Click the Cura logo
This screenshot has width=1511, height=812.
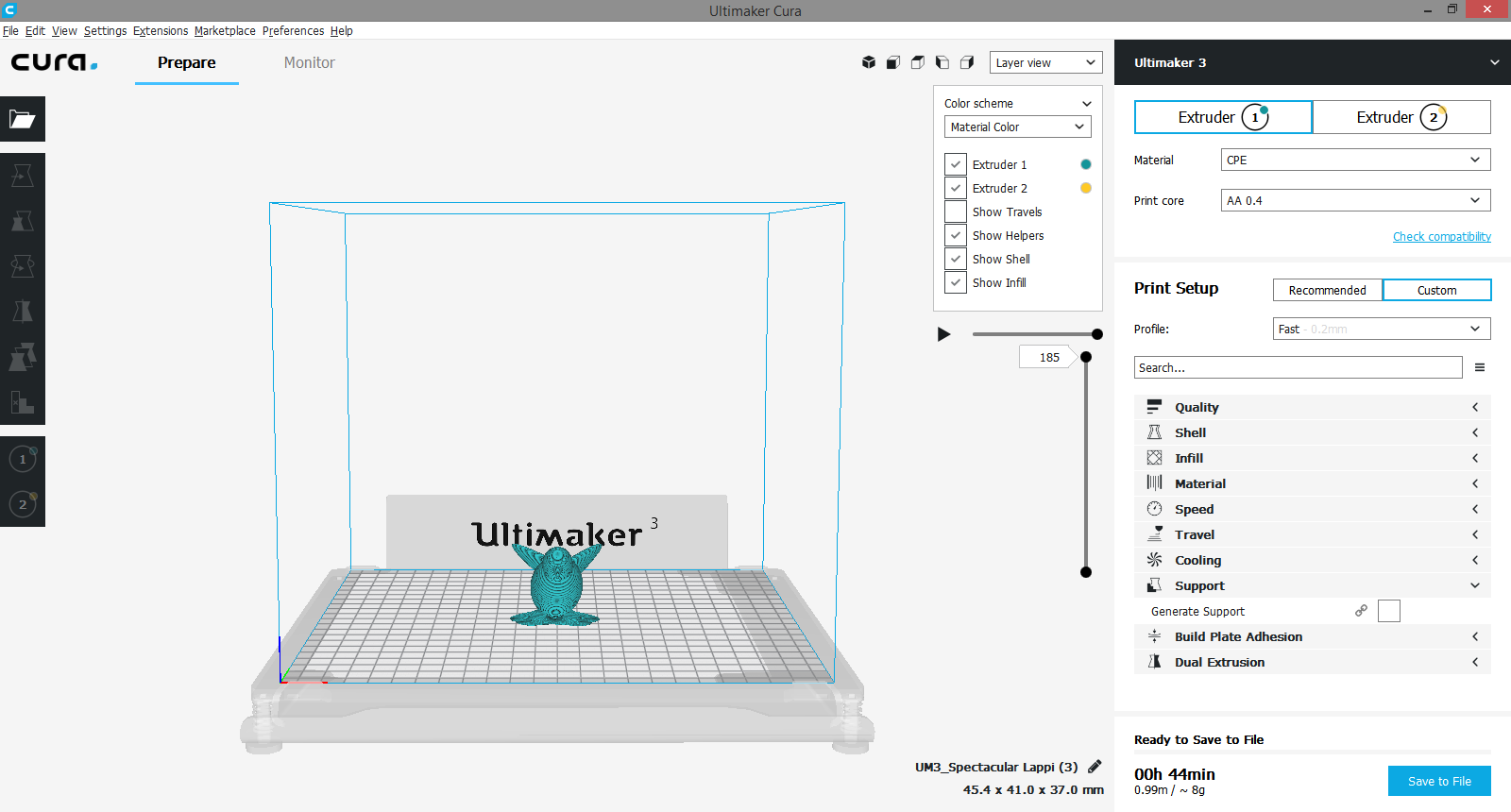point(54,62)
